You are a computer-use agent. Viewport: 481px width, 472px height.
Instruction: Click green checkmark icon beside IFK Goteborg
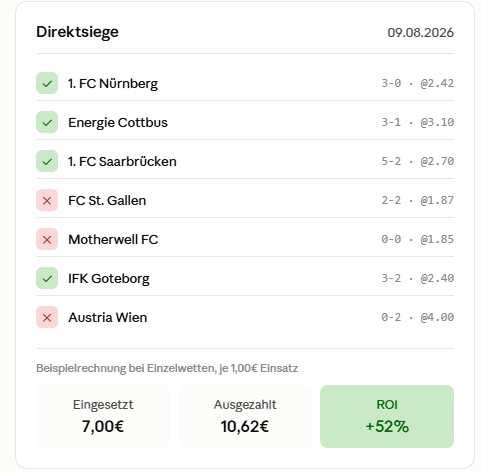click(x=47, y=278)
